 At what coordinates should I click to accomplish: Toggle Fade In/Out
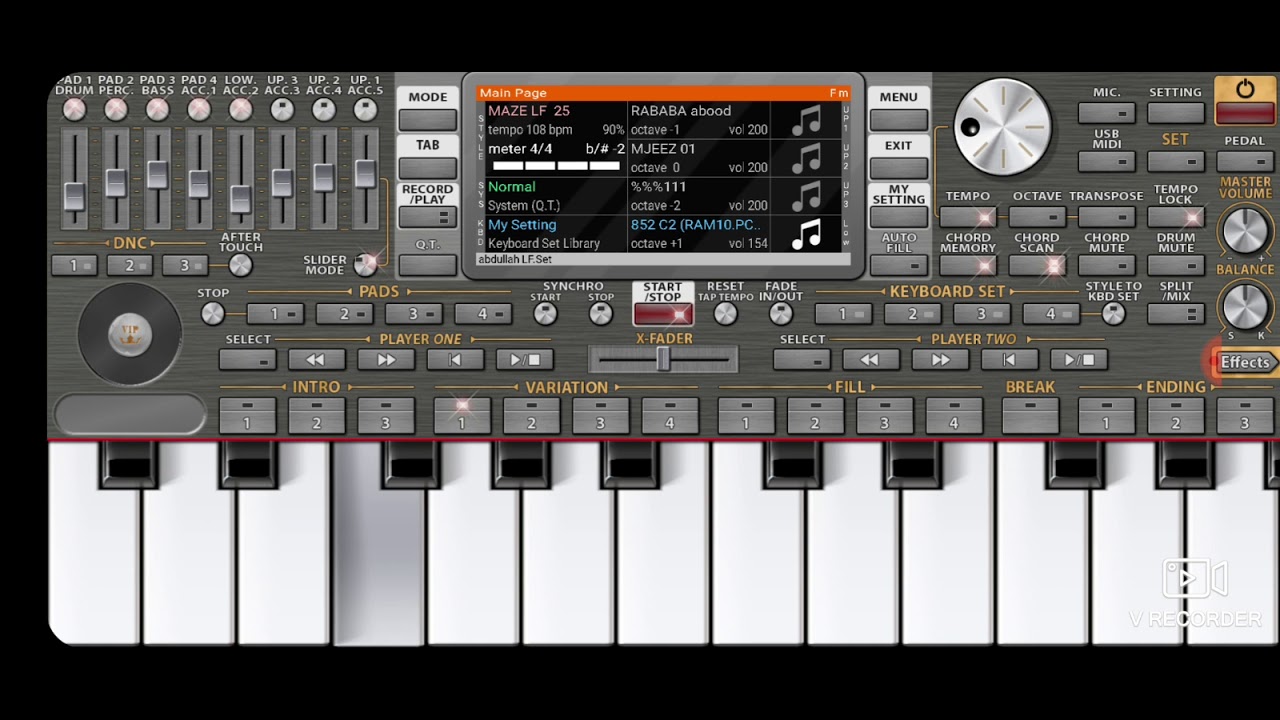(781, 314)
